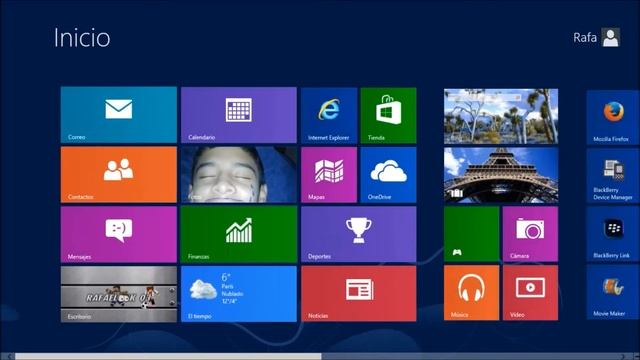Open the green Games controller tile
The width and height of the screenshot is (640, 360).
point(471,234)
